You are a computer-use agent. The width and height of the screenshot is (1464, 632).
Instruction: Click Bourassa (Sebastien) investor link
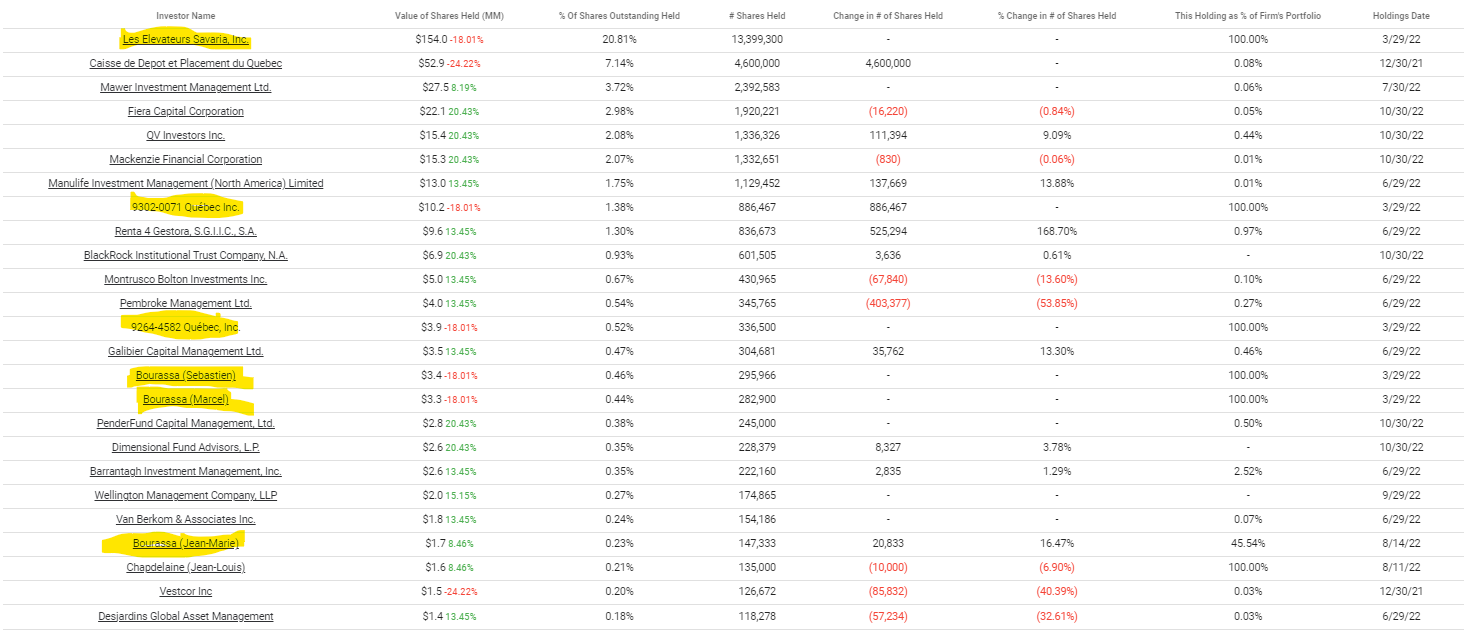186,375
